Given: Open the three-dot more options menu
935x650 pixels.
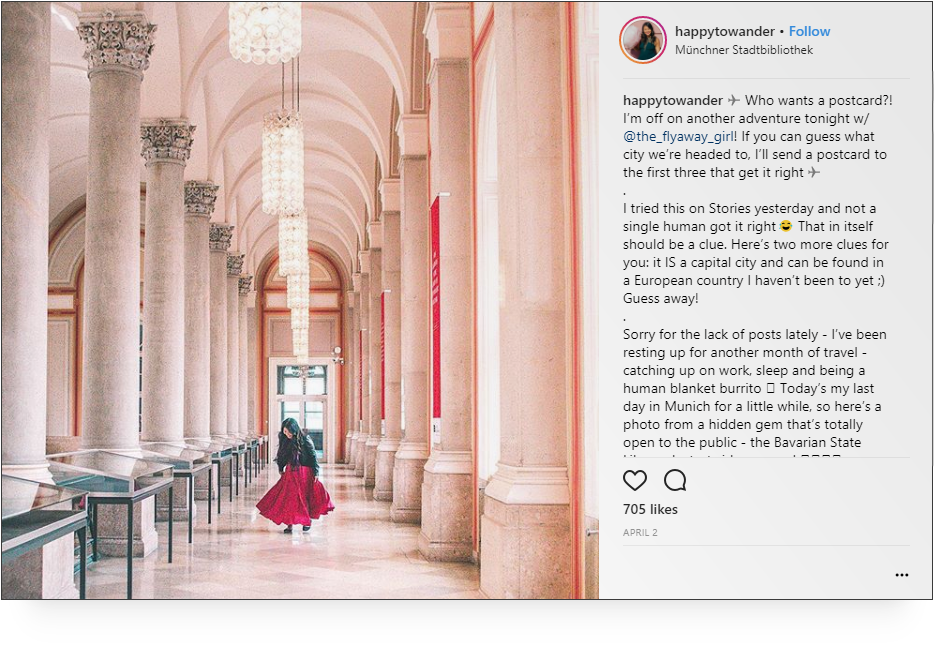Looking at the screenshot, I should pos(902,575).
